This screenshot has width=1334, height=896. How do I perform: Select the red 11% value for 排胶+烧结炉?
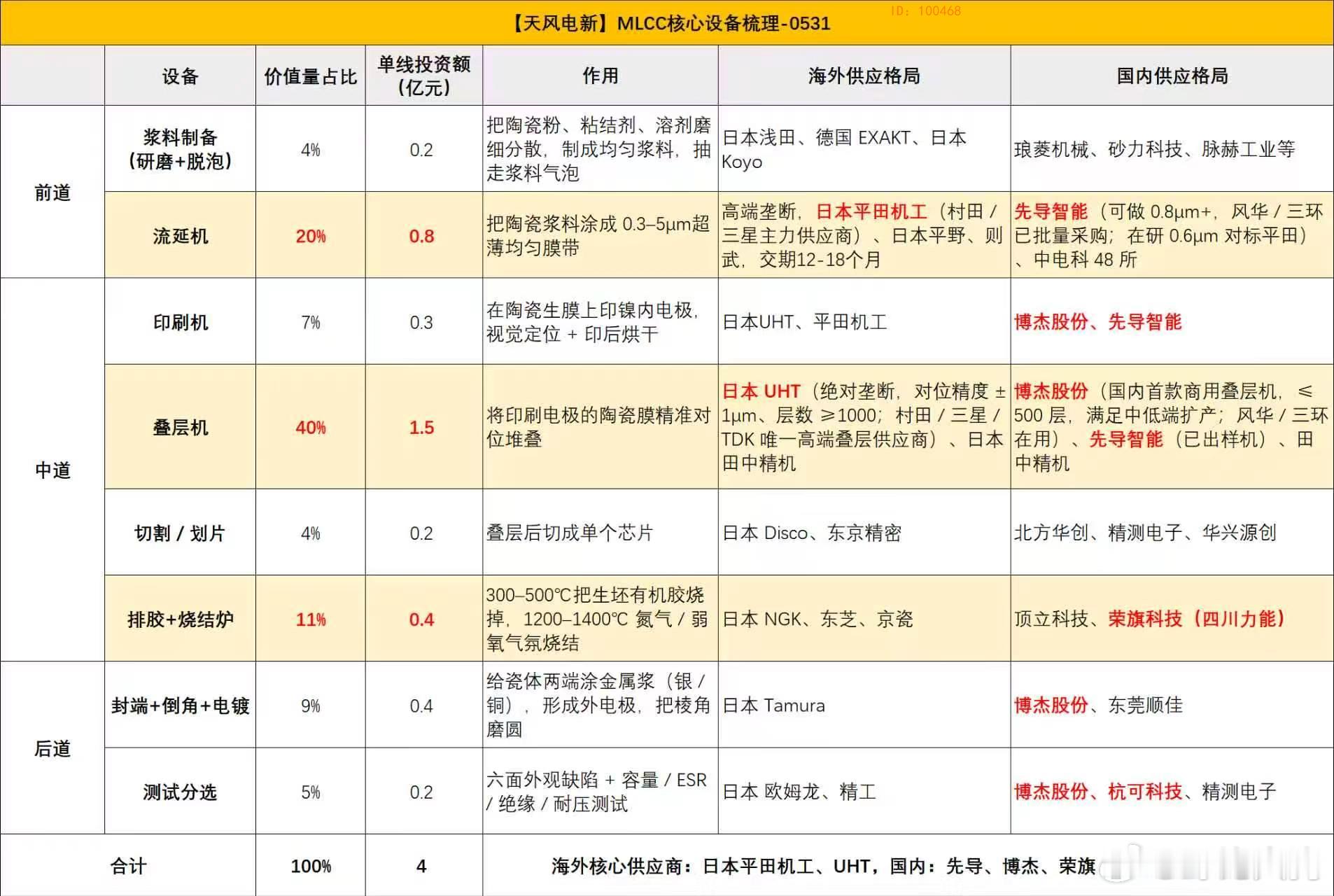pyautogui.click(x=310, y=619)
